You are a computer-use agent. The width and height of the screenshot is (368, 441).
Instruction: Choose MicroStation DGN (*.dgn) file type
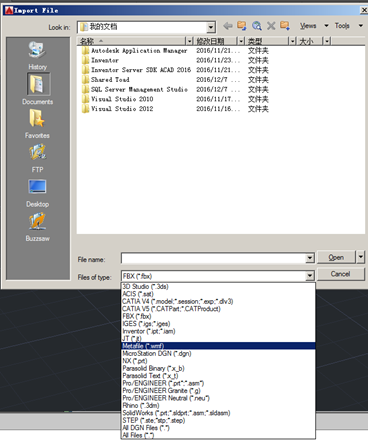pos(218,353)
